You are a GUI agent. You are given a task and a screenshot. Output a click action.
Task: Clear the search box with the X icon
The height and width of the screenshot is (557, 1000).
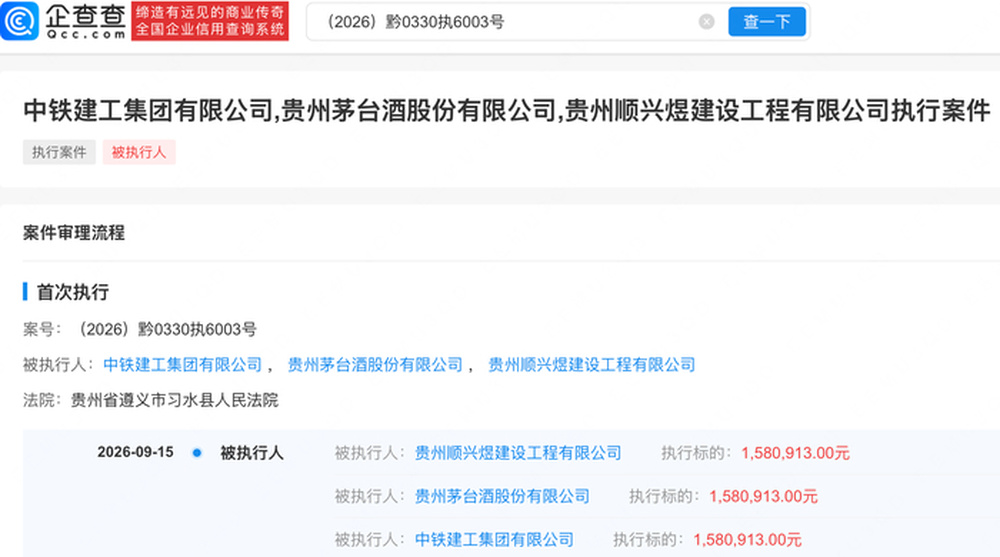point(706,22)
